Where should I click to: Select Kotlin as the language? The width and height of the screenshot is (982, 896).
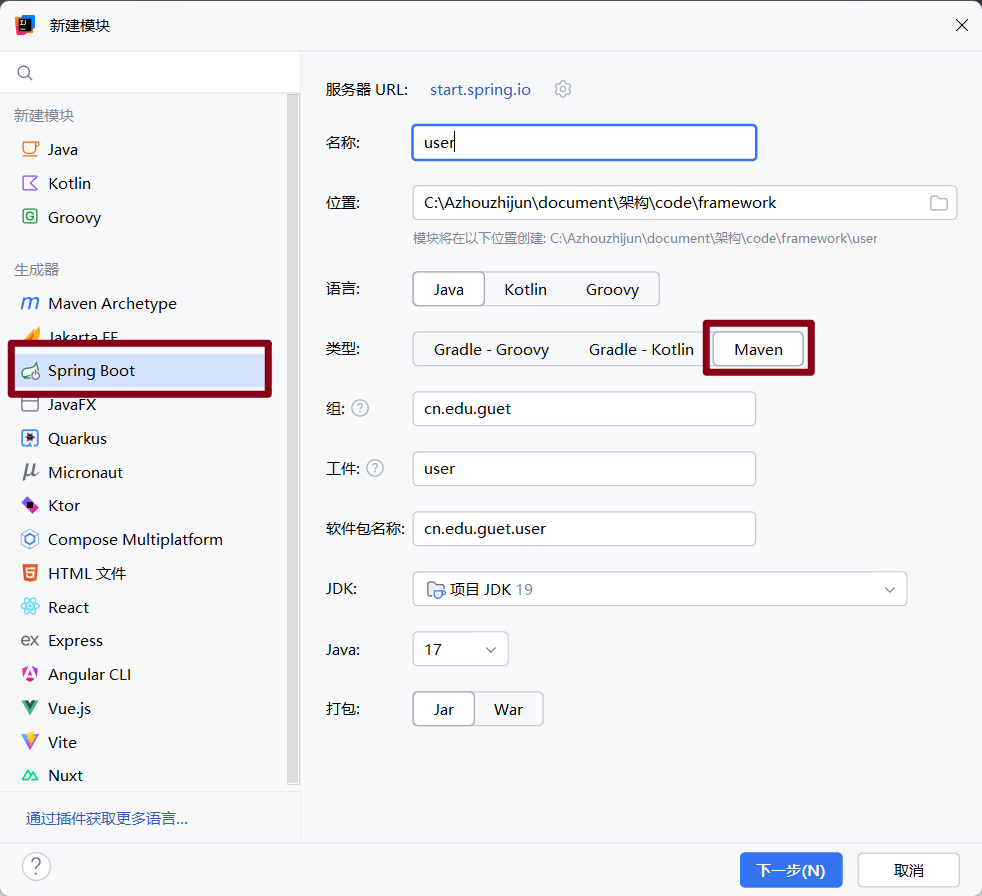click(525, 289)
